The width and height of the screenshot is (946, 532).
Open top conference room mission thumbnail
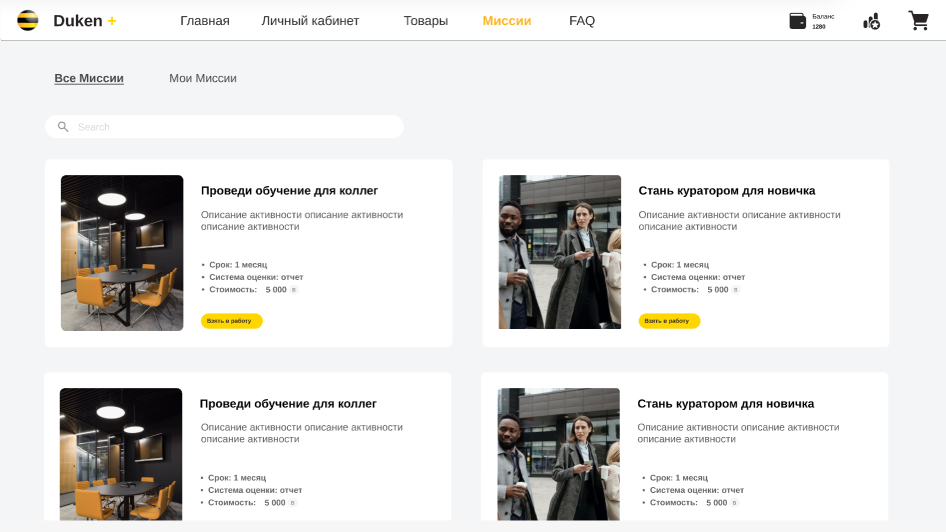(122, 253)
